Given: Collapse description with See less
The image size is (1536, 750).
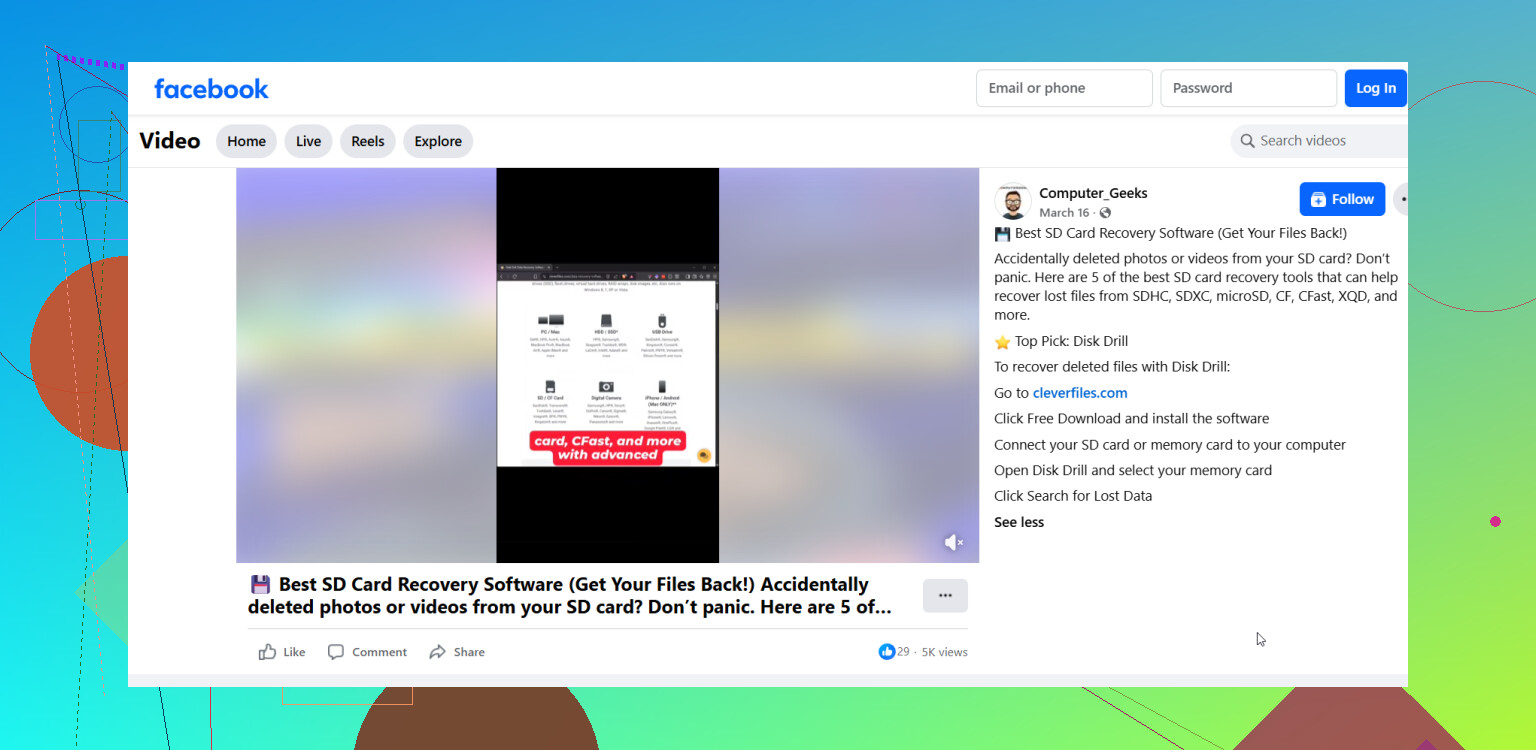Looking at the screenshot, I should 1019,522.
